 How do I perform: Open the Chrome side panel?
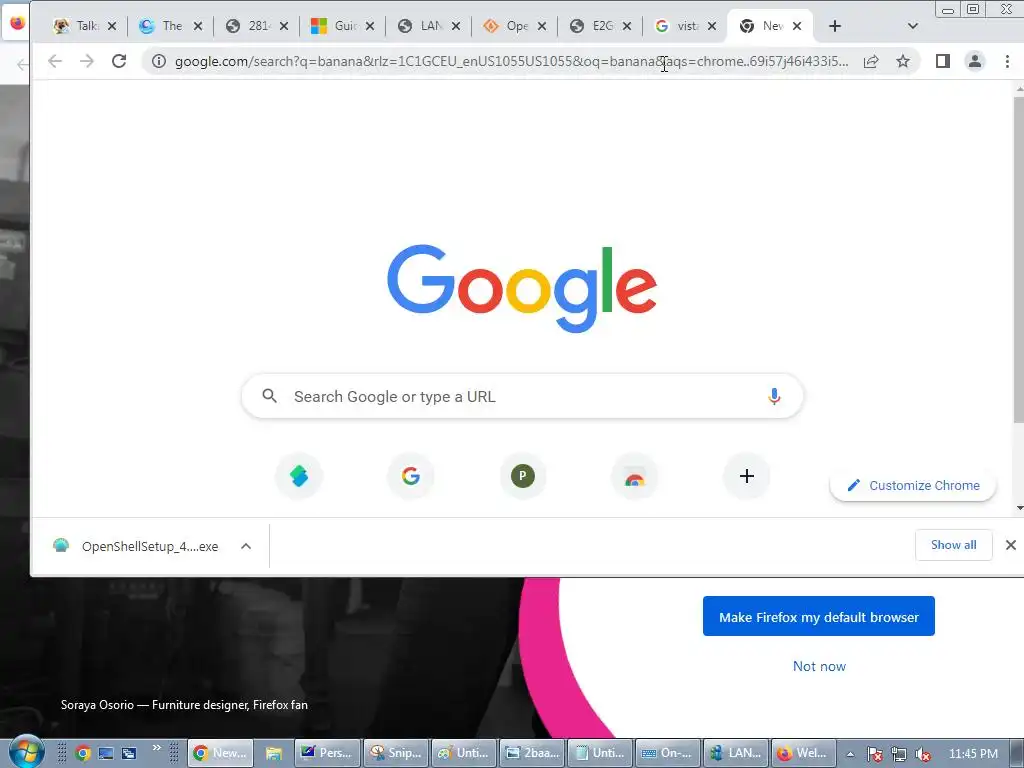(942, 61)
